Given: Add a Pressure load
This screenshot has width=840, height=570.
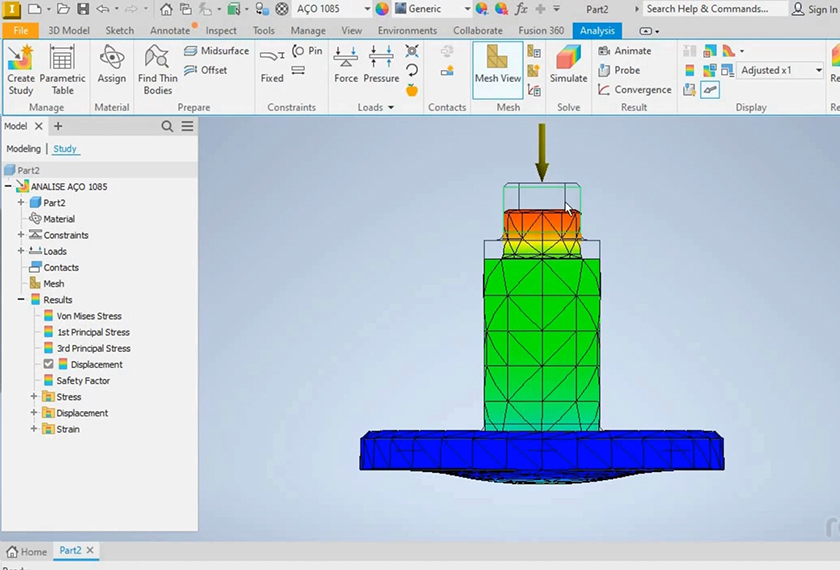Looking at the screenshot, I should [381, 66].
